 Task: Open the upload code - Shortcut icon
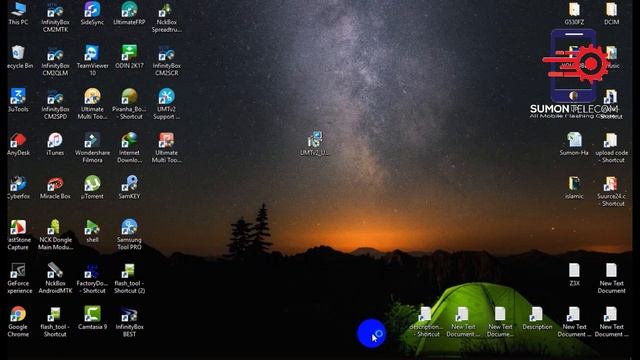(611, 148)
